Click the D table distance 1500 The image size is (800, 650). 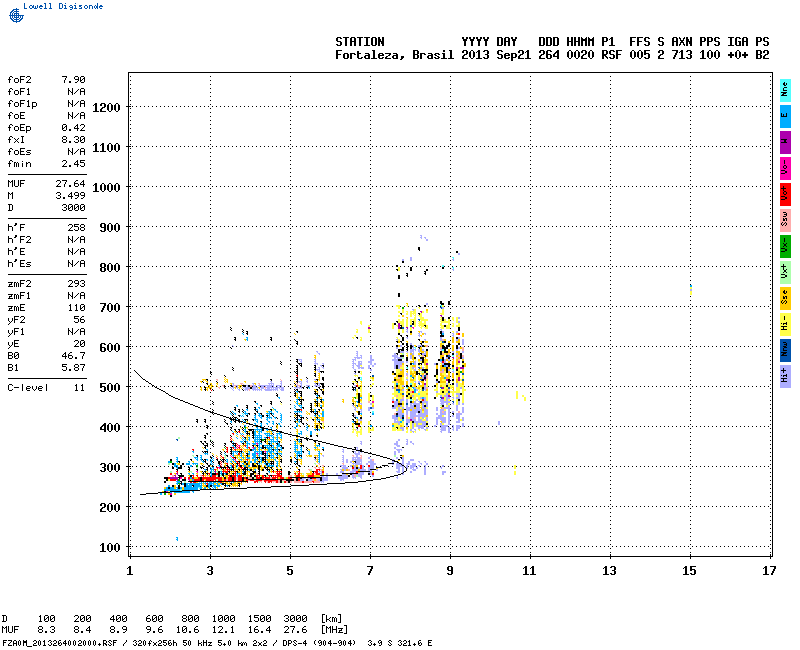coord(259,619)
